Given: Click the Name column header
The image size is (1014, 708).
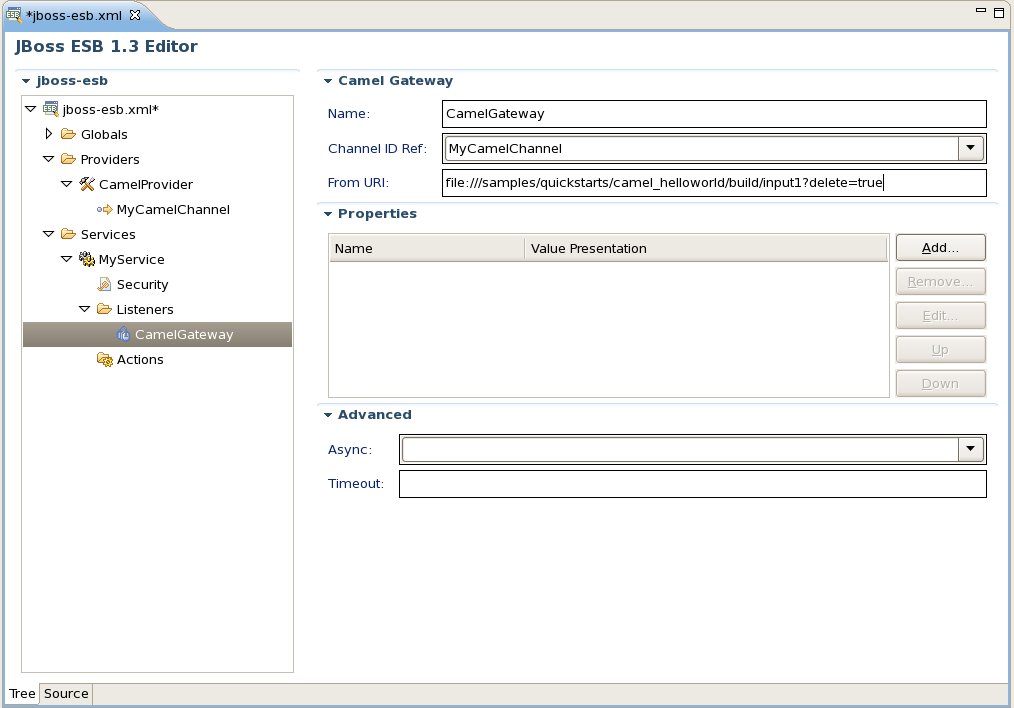Looking at the screenshot, I should click(x=427, y=248).
